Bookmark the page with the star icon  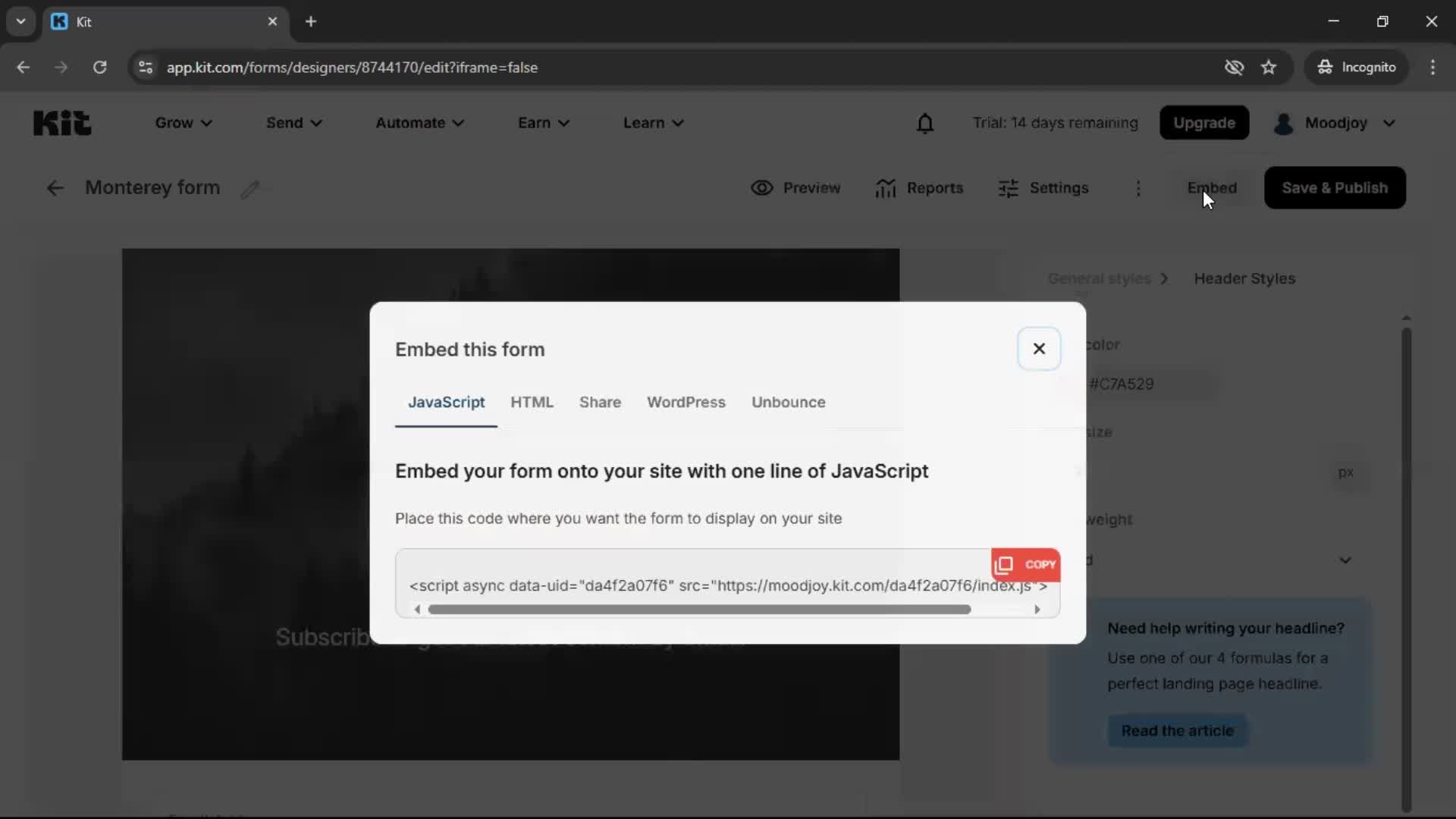pos(1269,67)
